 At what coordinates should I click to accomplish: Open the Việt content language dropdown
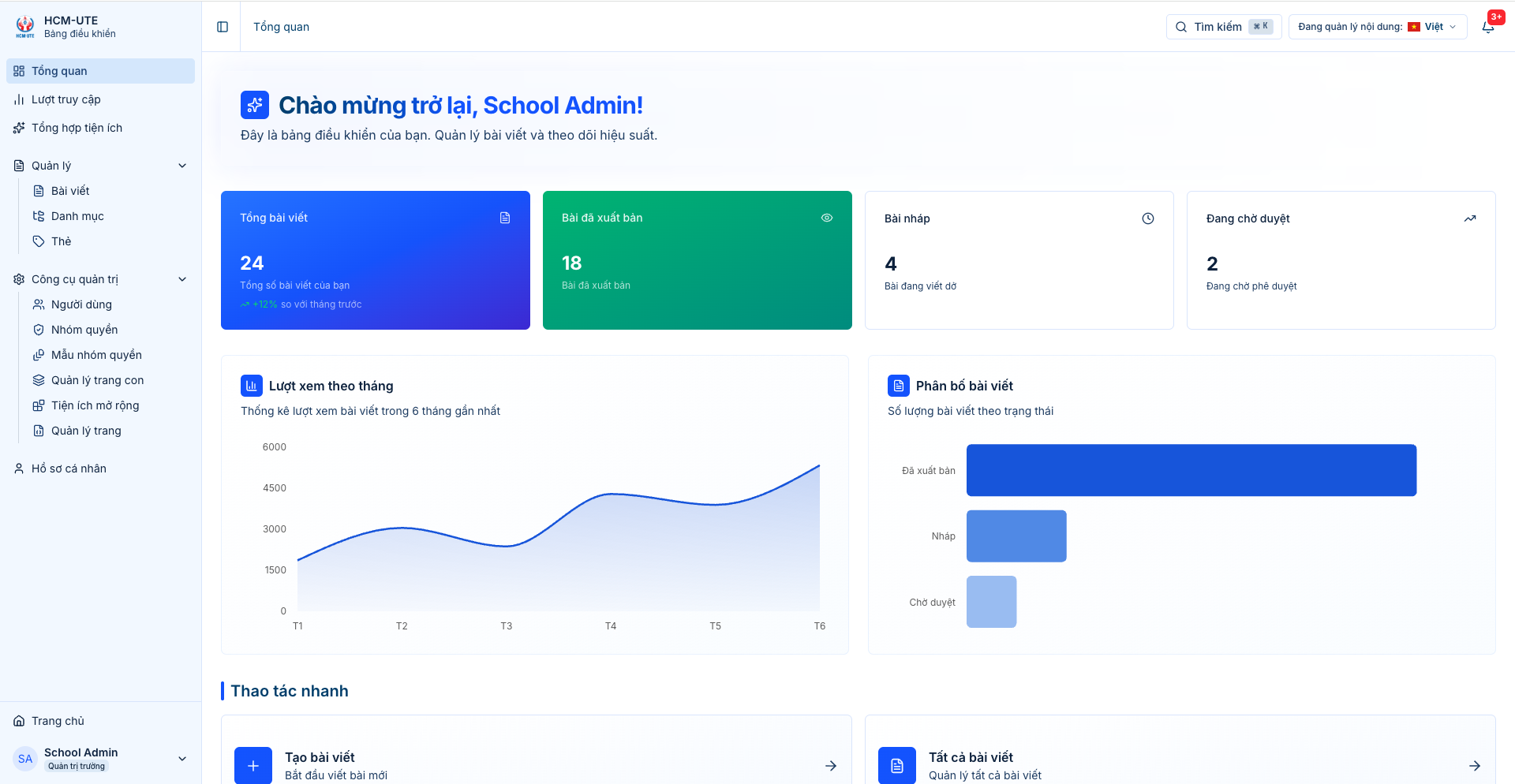(x=1378, y=27)
